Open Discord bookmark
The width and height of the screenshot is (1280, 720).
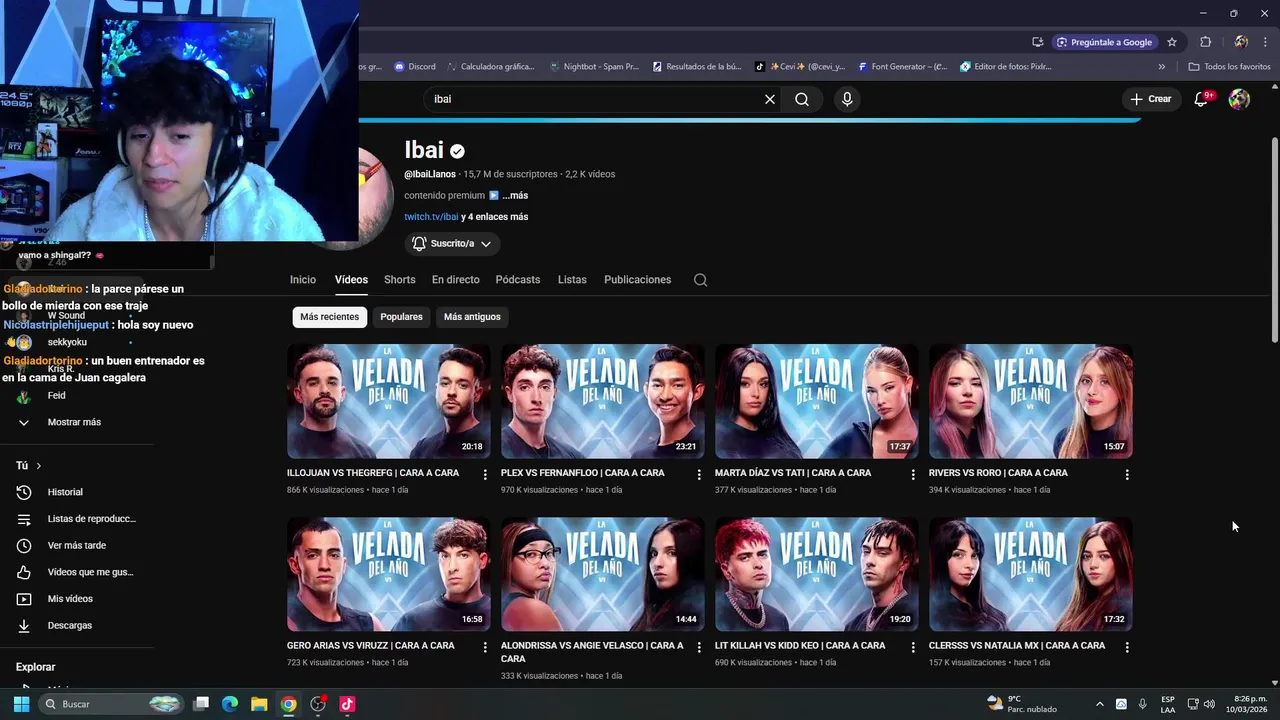tap(415, 67)
